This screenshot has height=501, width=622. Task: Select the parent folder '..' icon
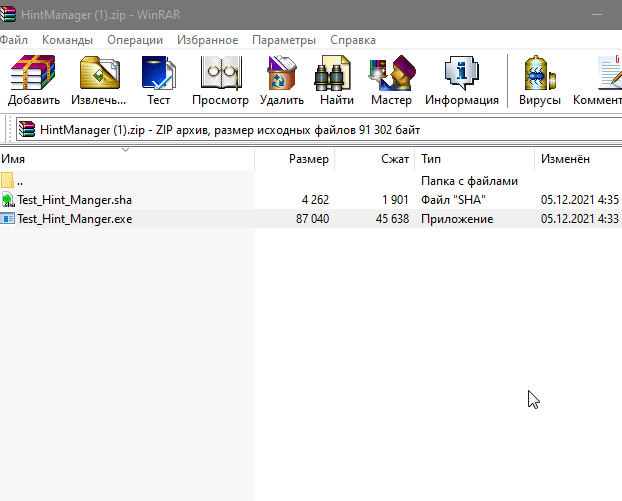click(x=7, y=180)
